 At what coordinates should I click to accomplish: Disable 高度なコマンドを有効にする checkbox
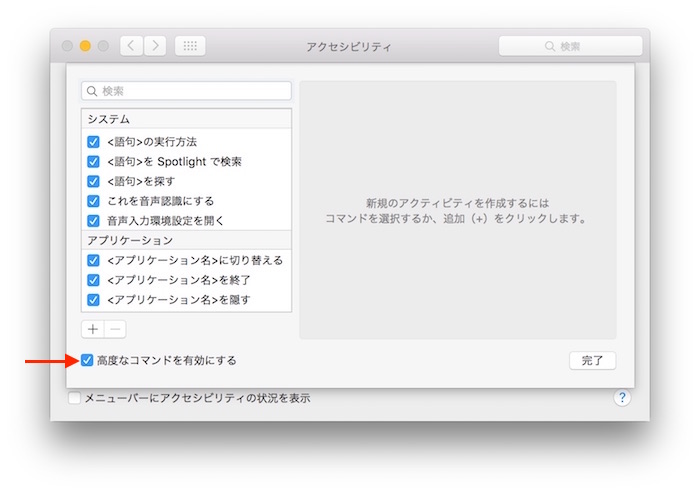(87, 360)
